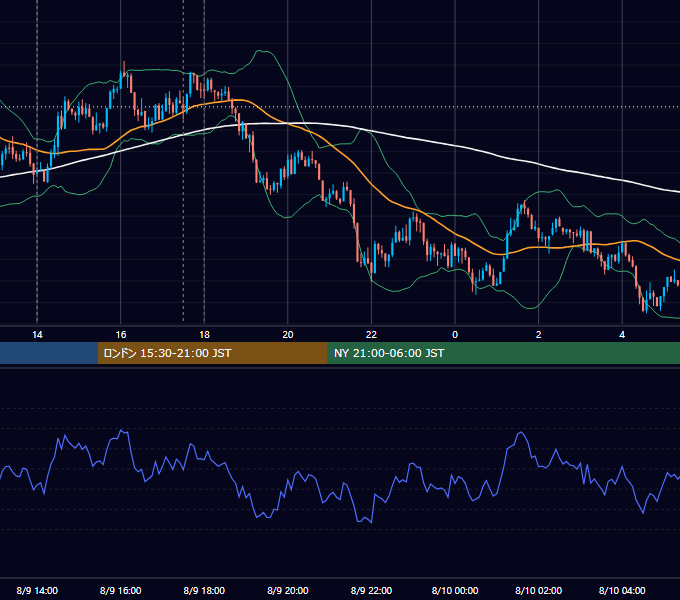The image size is (680, 600).
Task: Click the "2" hour label on price chart axis
Action: coord(539,335)
